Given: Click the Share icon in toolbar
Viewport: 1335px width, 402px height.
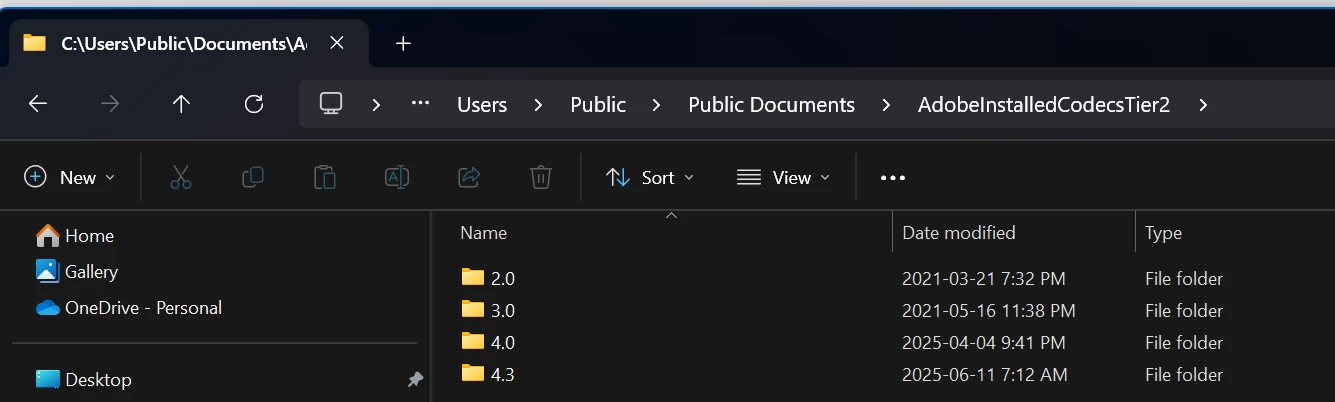Looking at the screenshot, I should [469, 177].
